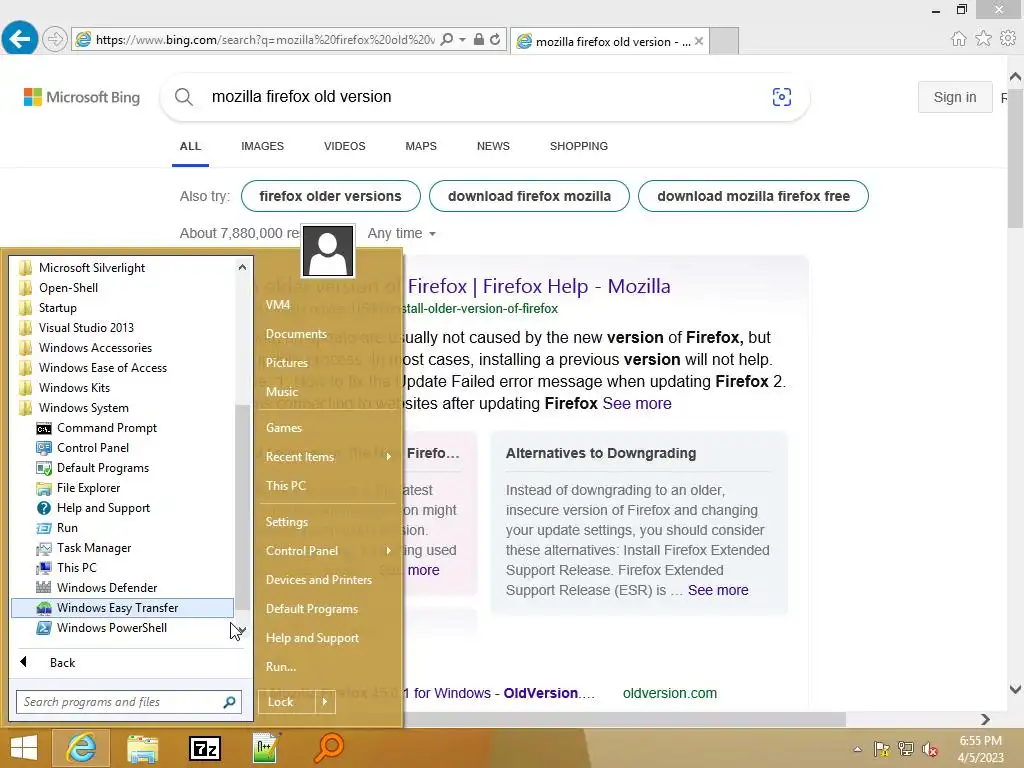1024x768 pixels.
Task: Click 'download mozilla firefox free' suggestion
Action: [x=753, y=196]
